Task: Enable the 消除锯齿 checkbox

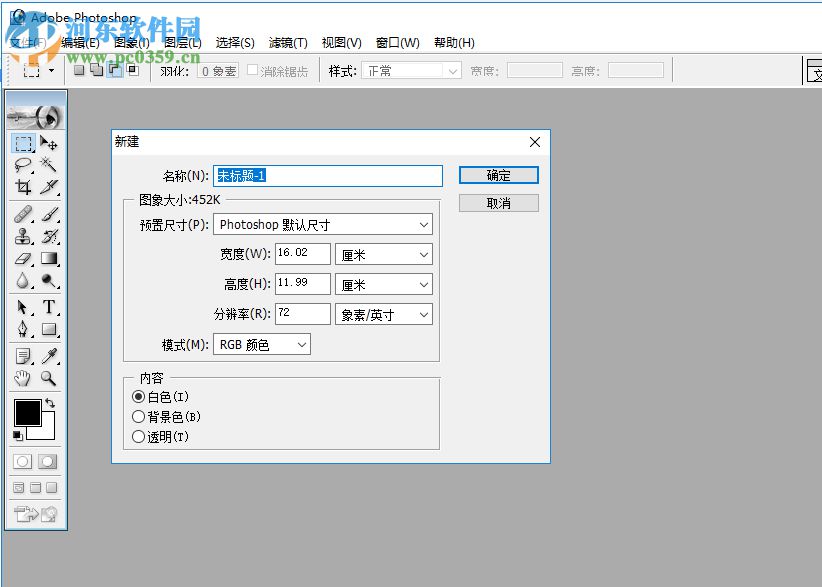Action: click(x=253, y=70)
